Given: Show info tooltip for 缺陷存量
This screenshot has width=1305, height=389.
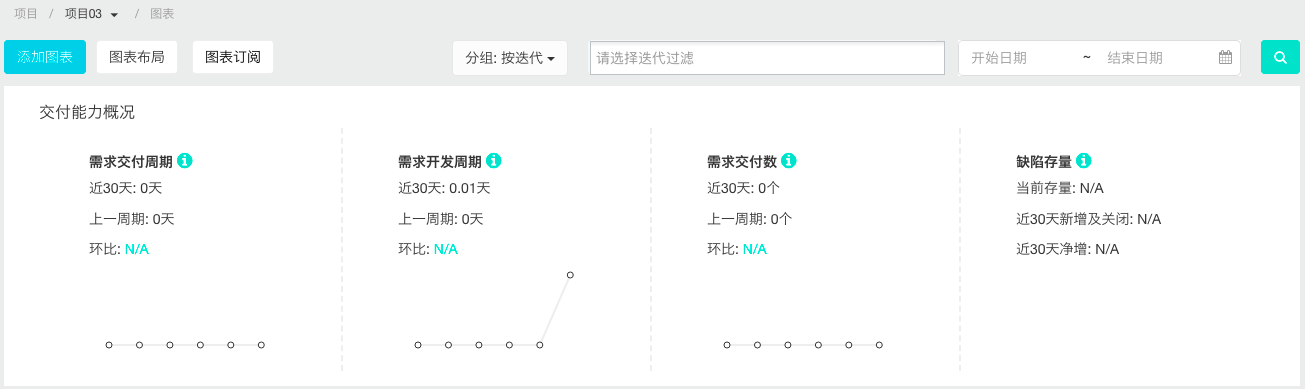Looking at the screenshot, I should click(1083, 160).
